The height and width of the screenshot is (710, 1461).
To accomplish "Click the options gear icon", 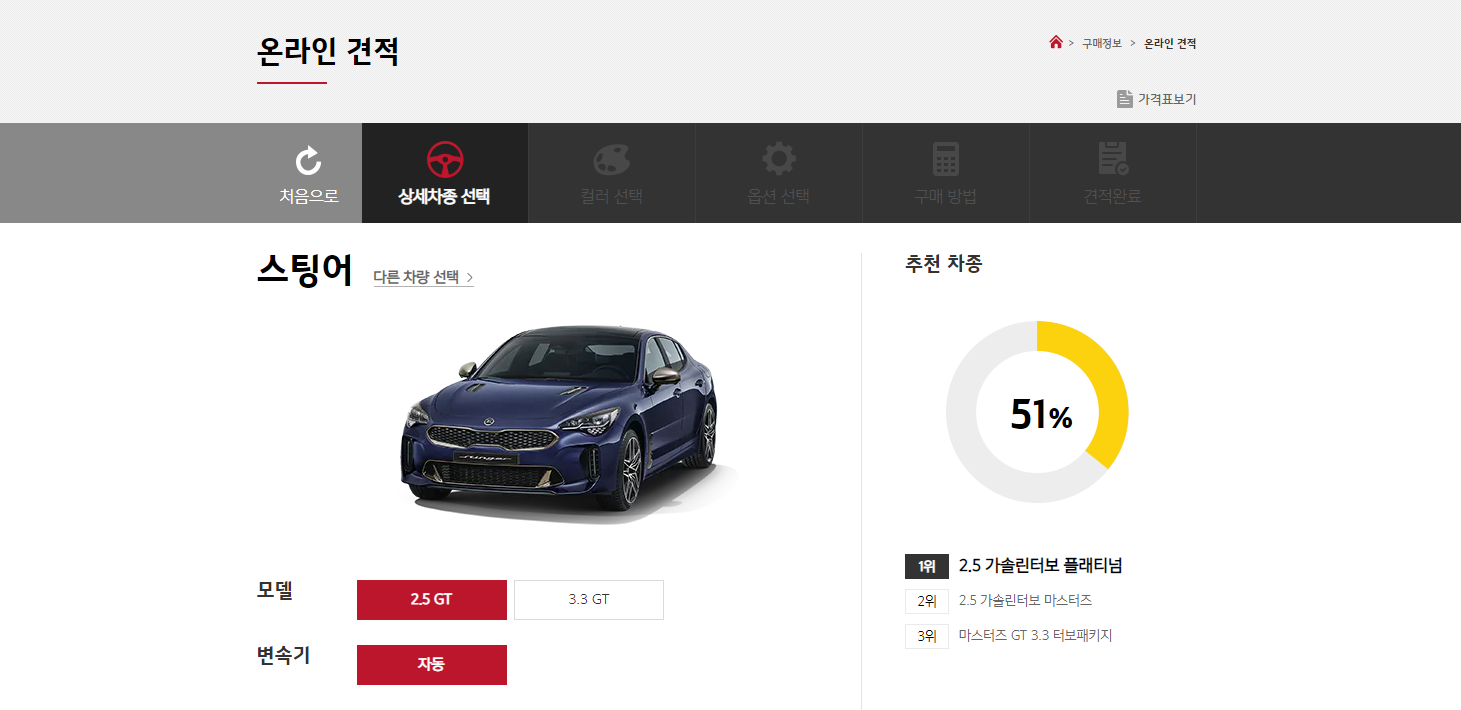I will coord(779,159).
